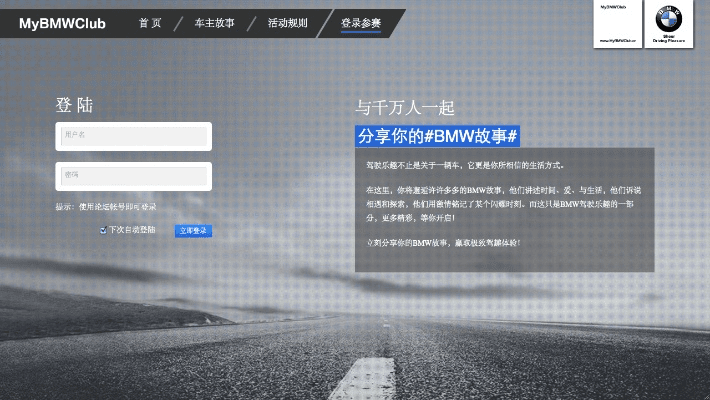Click the 提示 forum account hint text

coord(106,207)
